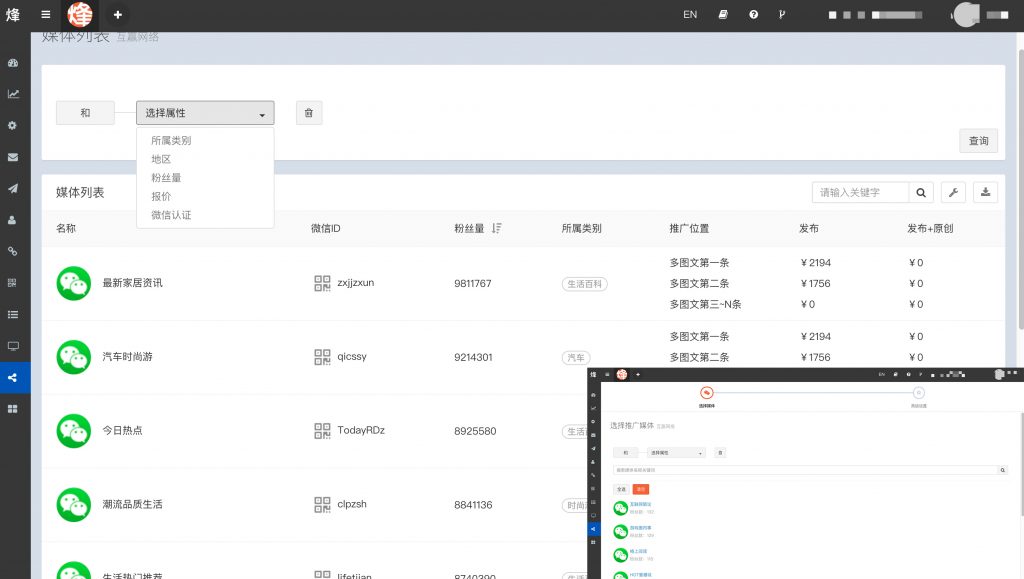Click the main page vertical scrollbar
This screenshot has width=1024, height=579.
coord(1020,189)
